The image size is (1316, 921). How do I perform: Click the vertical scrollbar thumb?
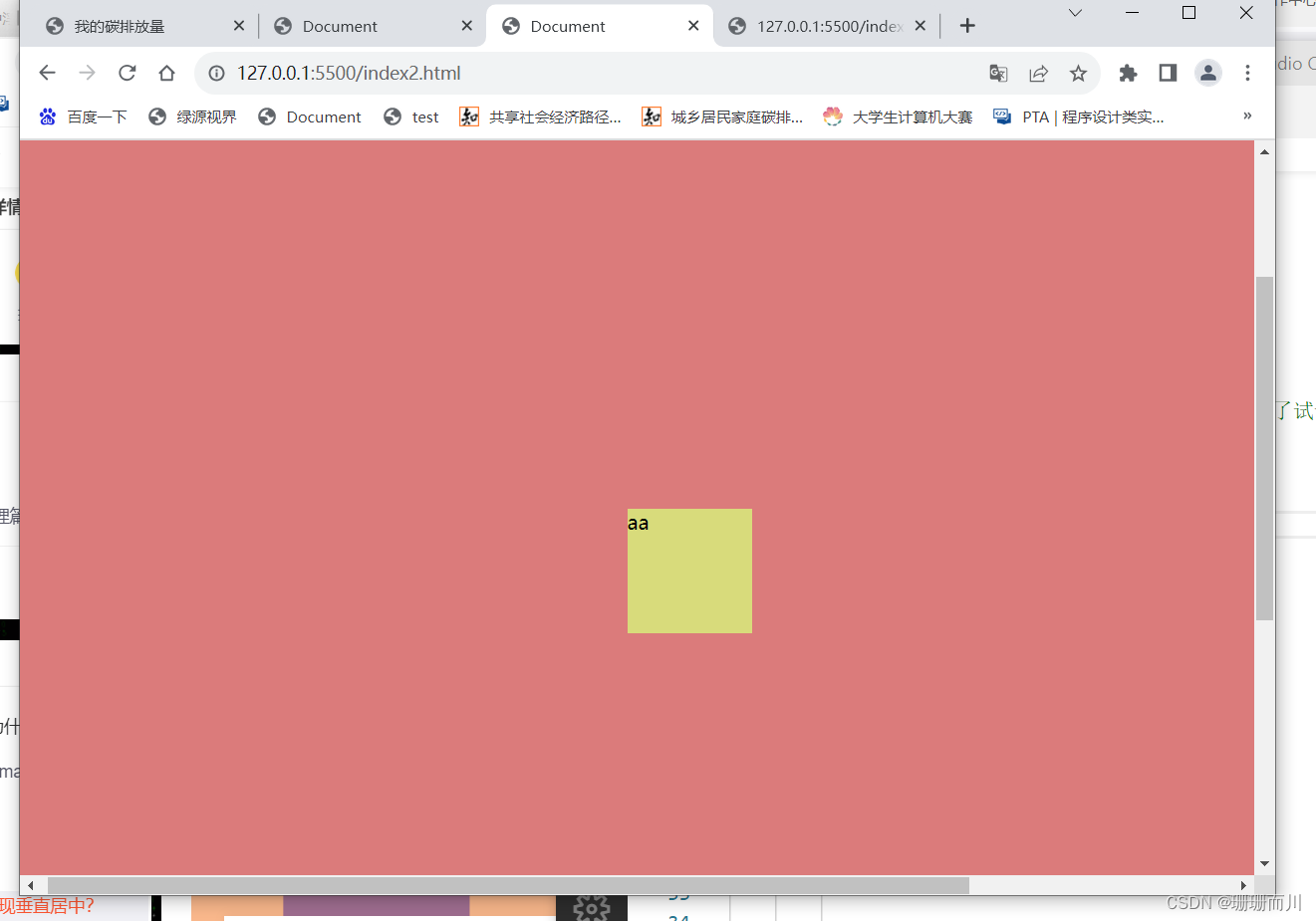point(1264,448)
